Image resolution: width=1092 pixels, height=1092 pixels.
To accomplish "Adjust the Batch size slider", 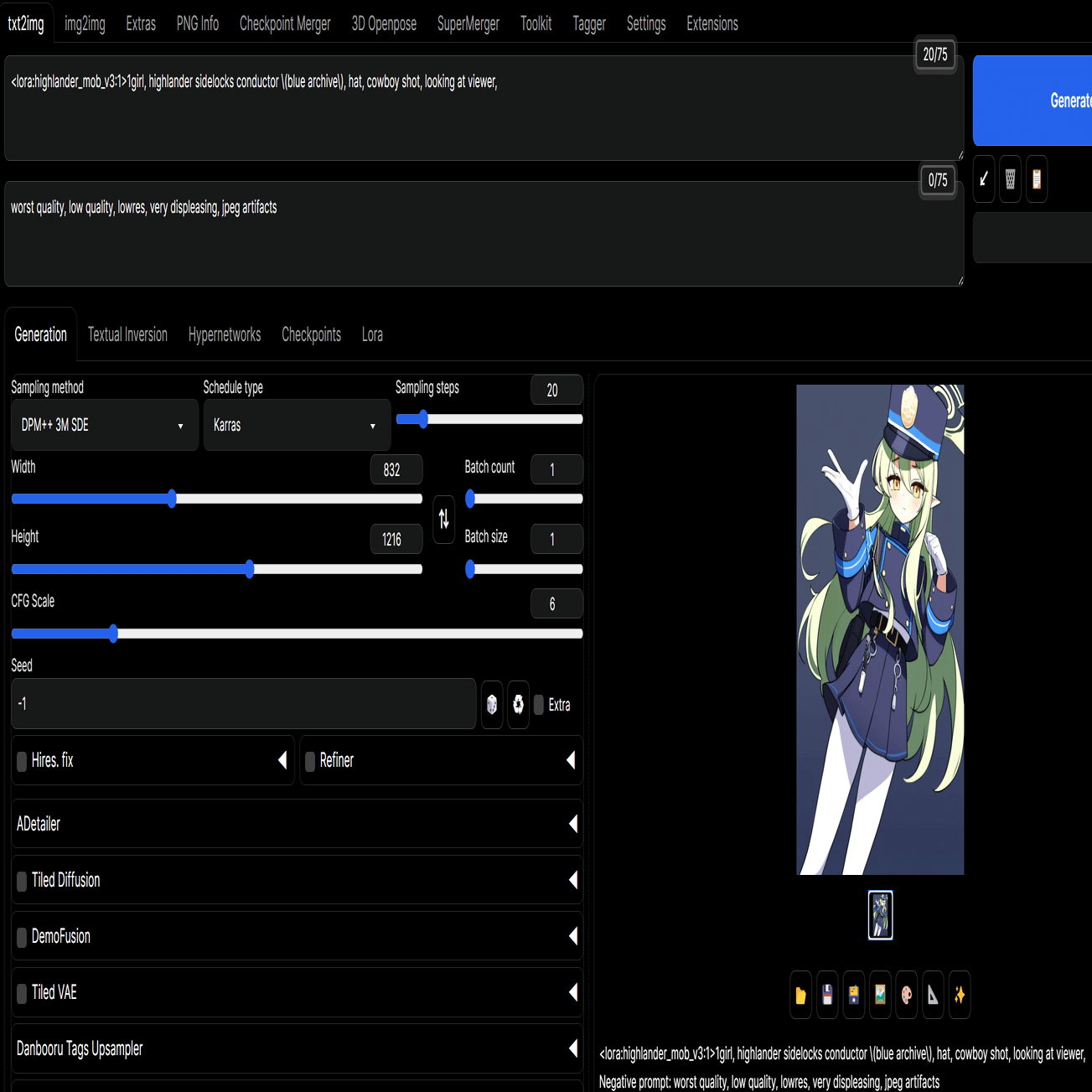I will (524, 569).
